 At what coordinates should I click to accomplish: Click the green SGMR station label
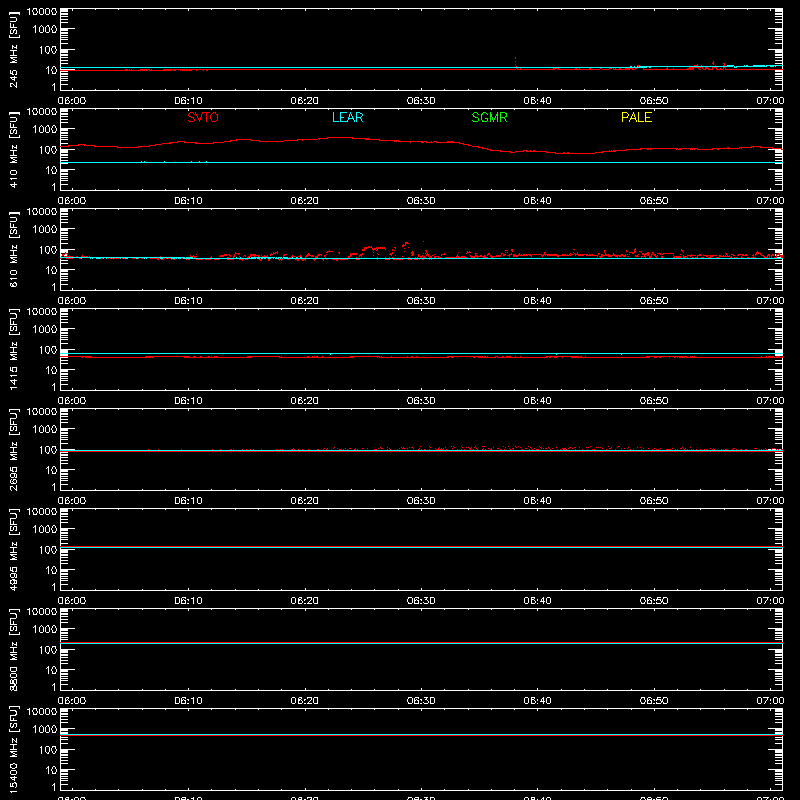489,117
